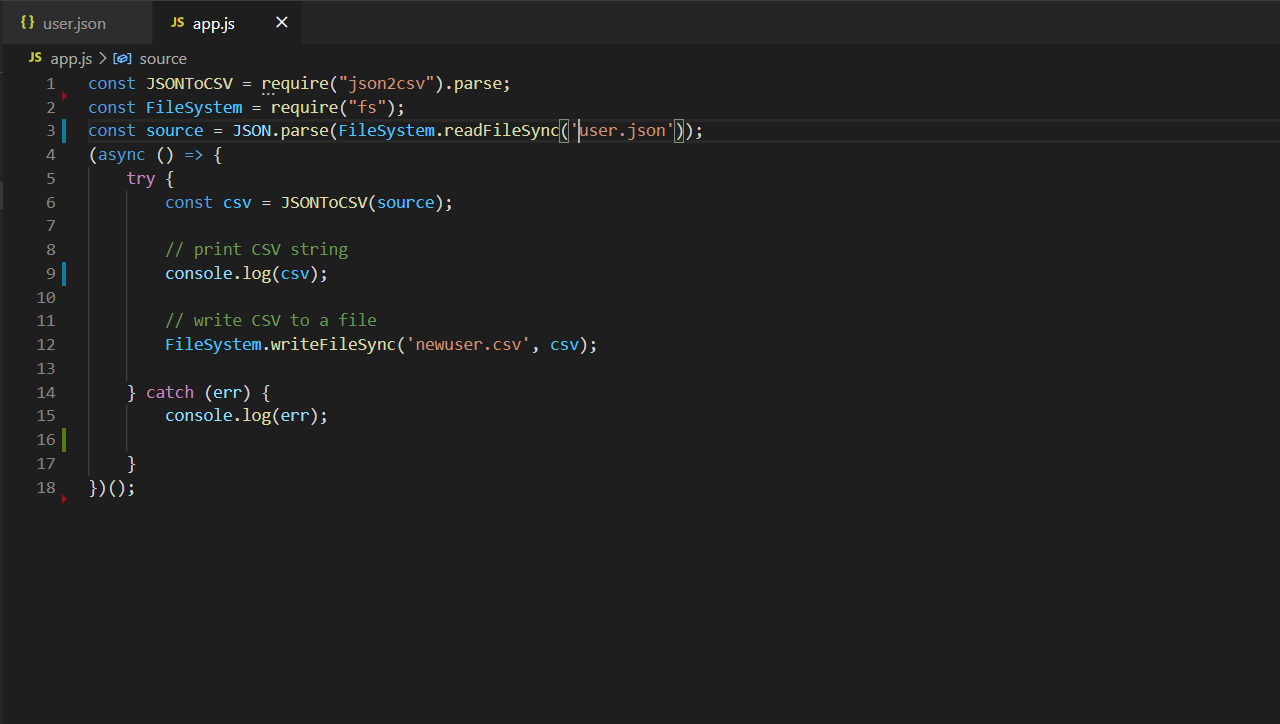This screenshot has height=724, width=1280.
Task: Click the "// write CSV to a file" comment
Action: pyautogui.click(x=271, y=321)
